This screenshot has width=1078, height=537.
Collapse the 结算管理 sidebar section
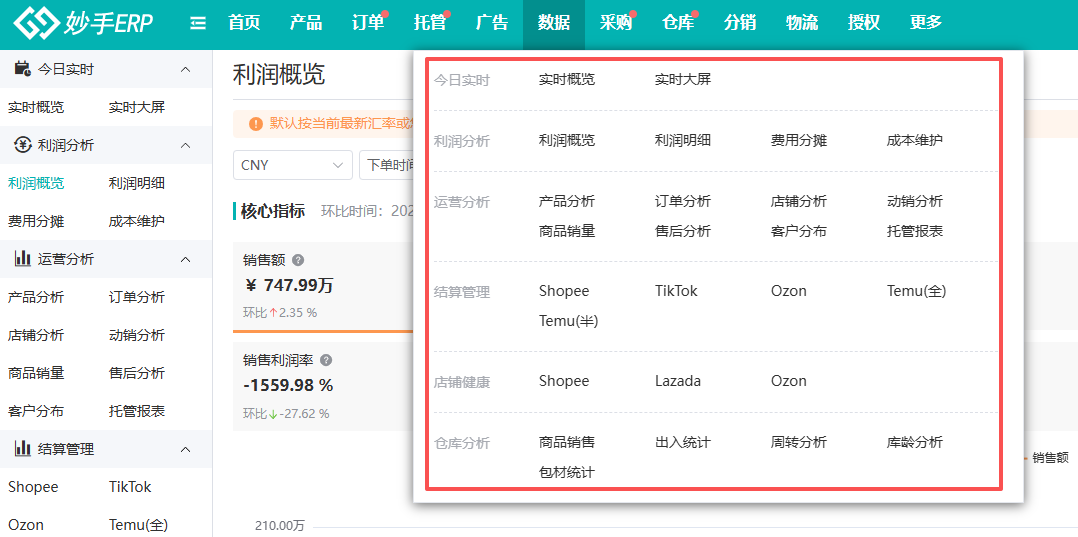(x=185, y=449)
